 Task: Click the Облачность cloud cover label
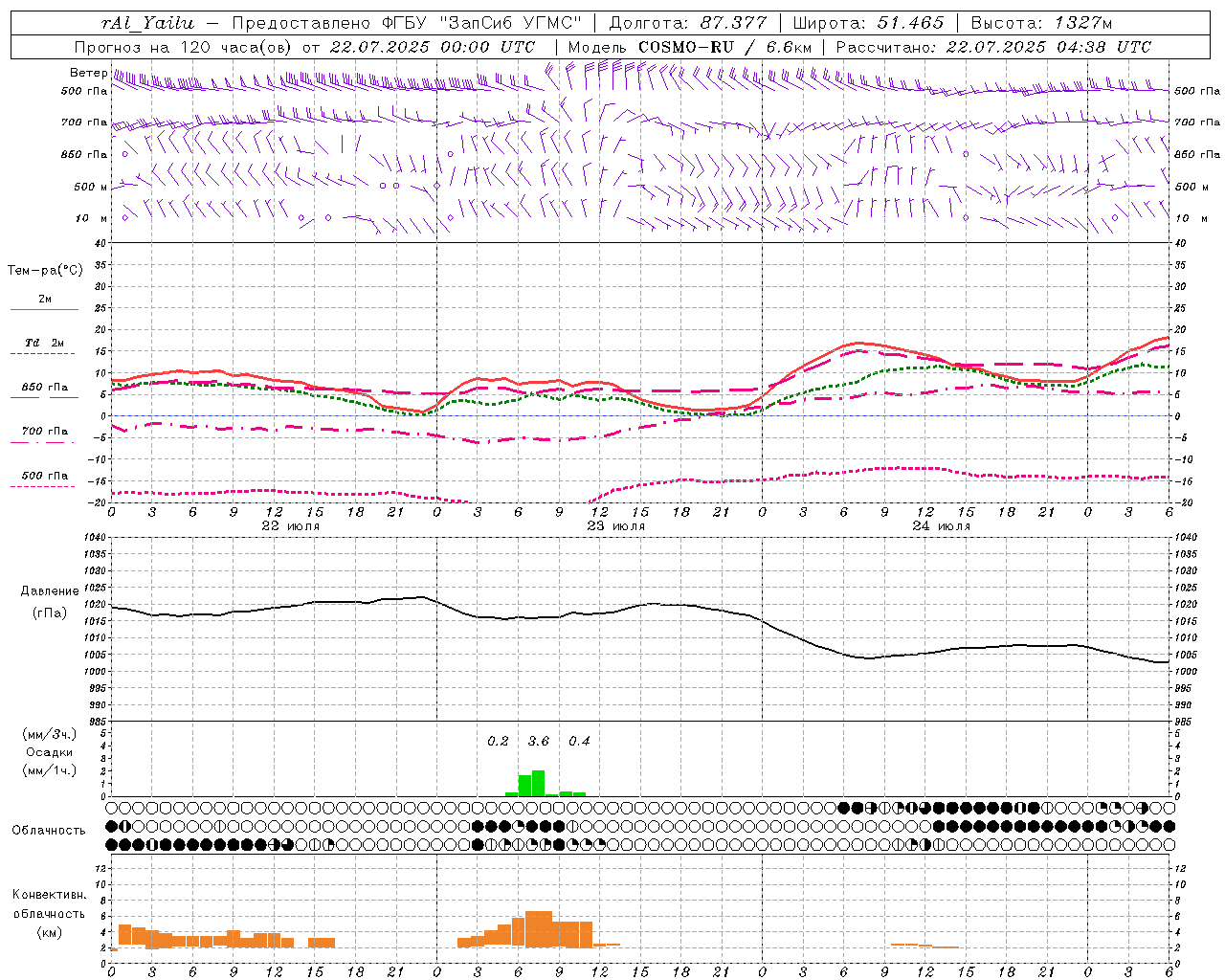[49, 830]
